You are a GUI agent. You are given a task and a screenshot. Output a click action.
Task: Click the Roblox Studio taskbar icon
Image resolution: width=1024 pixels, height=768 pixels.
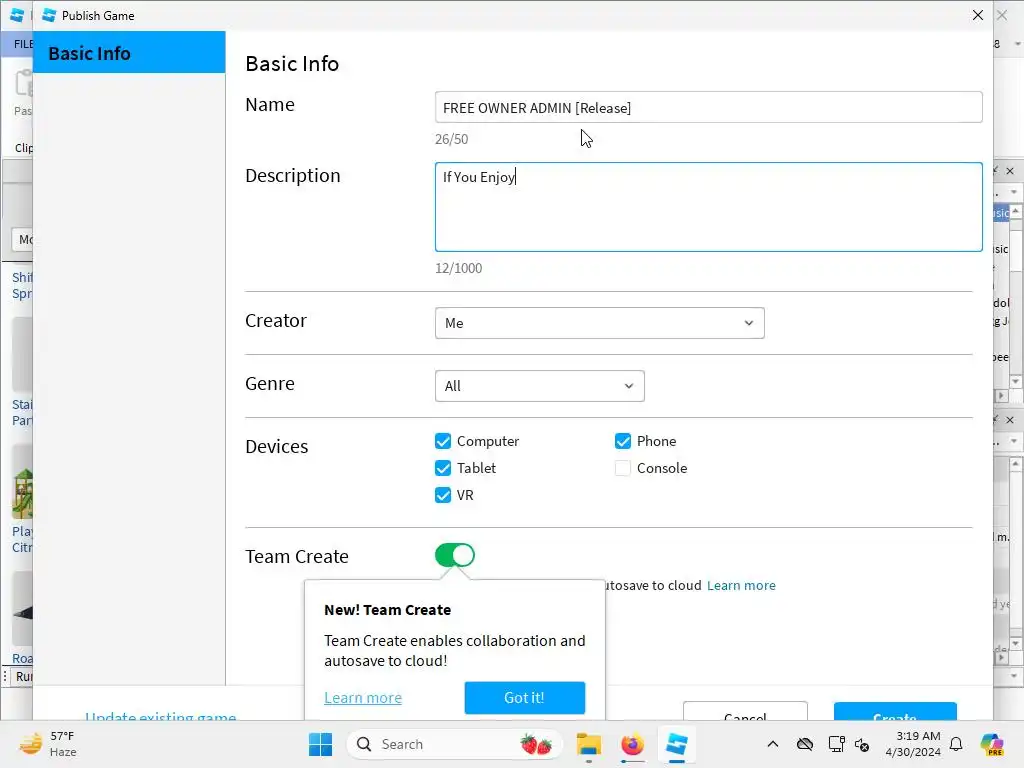[677, 744]
